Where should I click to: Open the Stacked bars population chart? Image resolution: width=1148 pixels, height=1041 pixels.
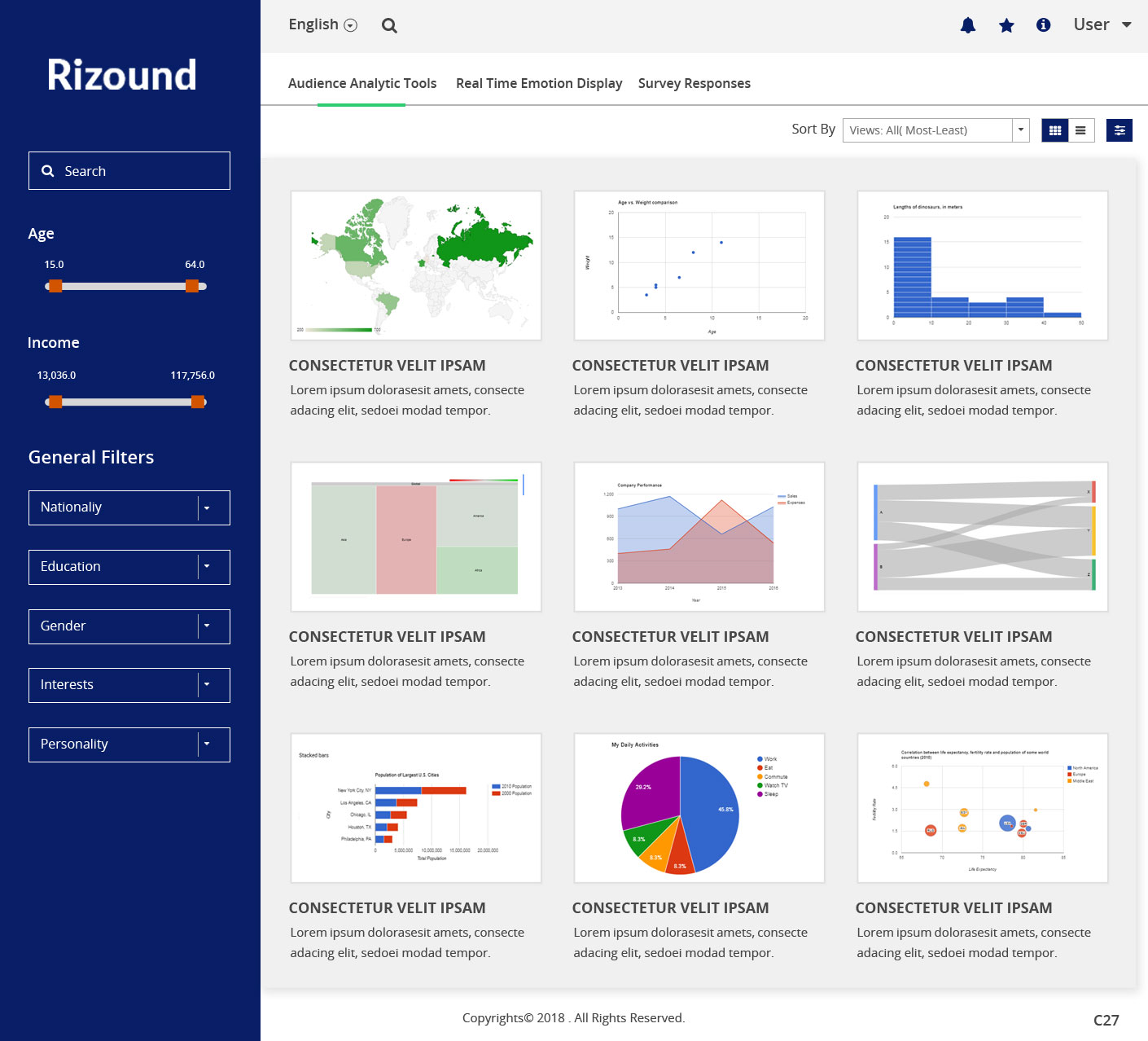(x=416, y=808)
